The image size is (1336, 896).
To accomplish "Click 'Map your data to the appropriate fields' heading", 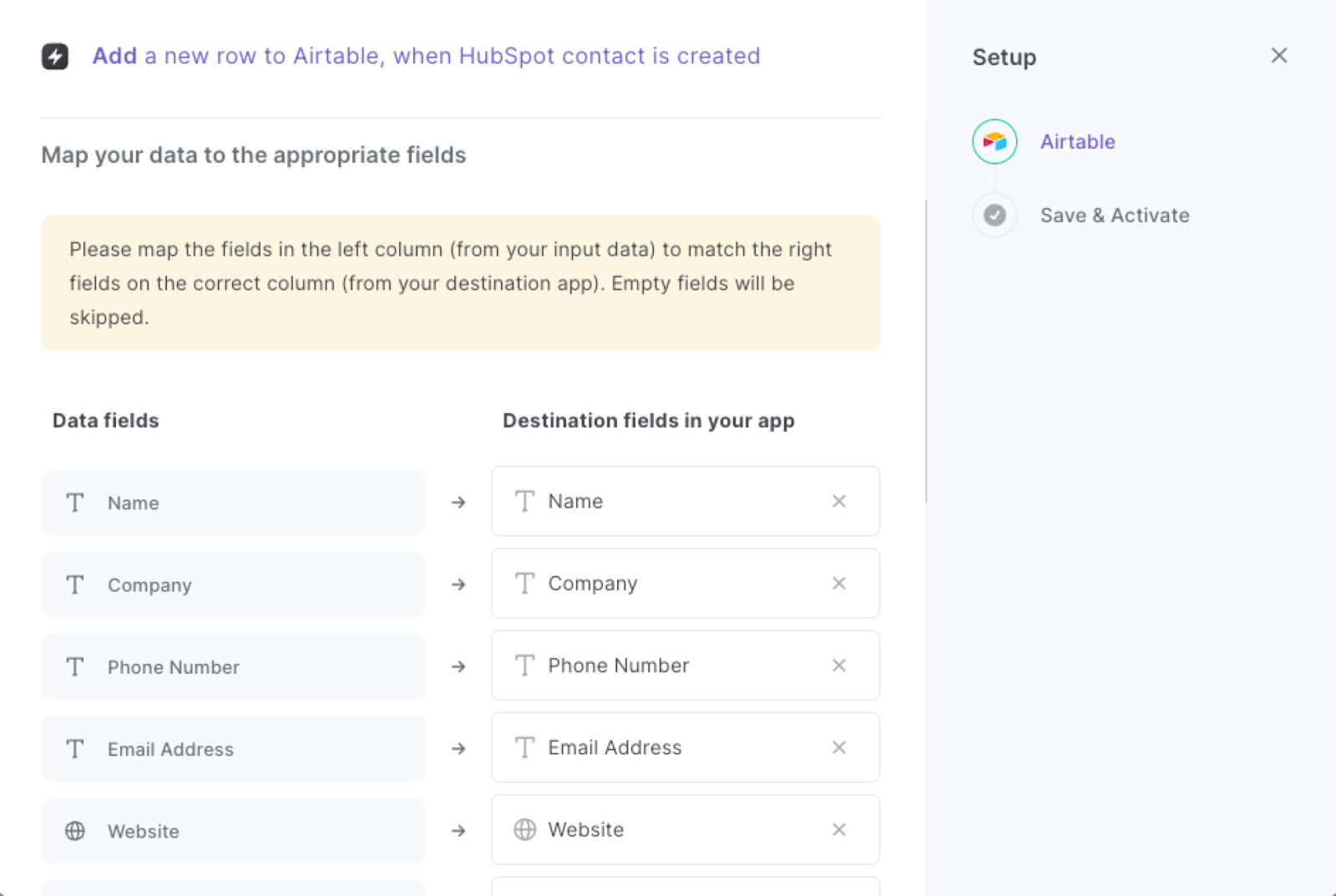I will (x=254, y=155).
